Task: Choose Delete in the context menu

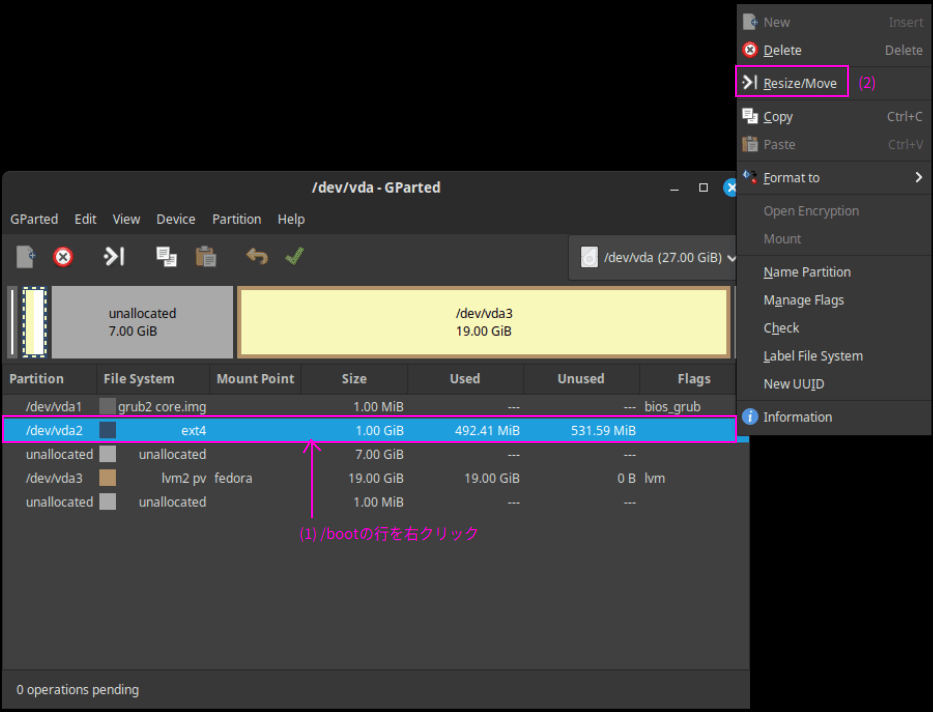Action: [834, 50]
